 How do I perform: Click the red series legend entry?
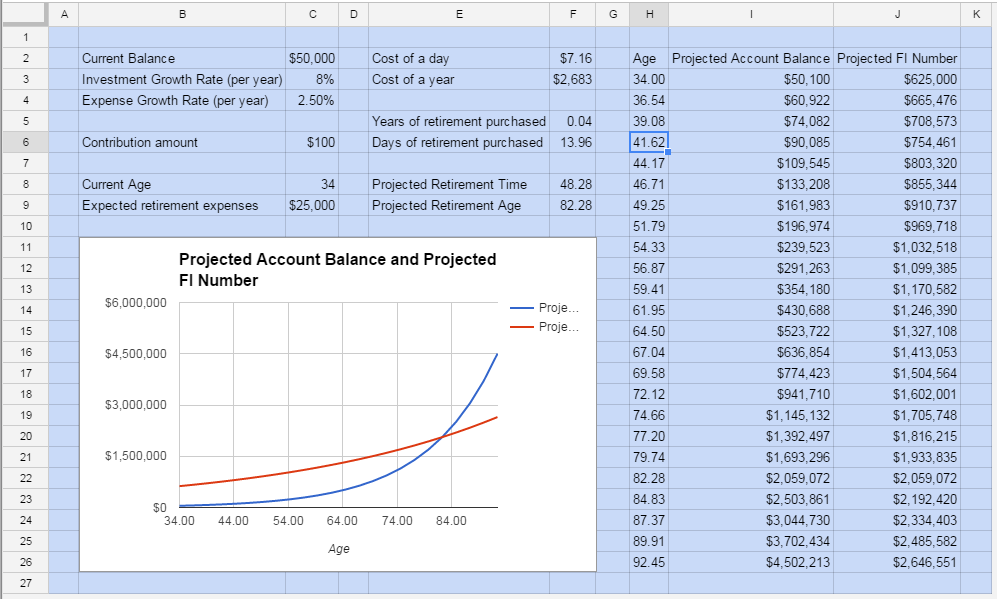pyautogui.click(x=545, y=327)
